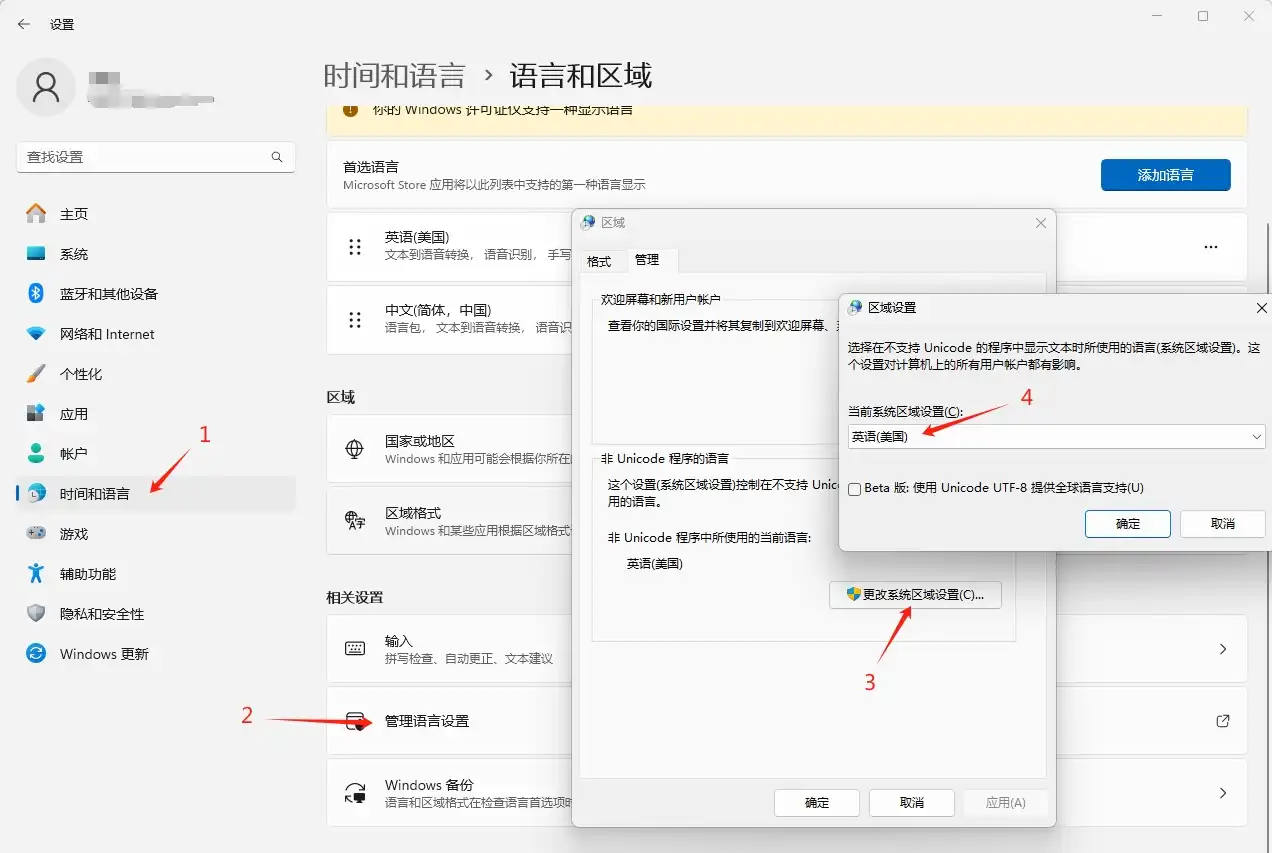Click the globe icon beside 国家或地区
Screen dimensions: 1272x853
[x=354, y=449]
